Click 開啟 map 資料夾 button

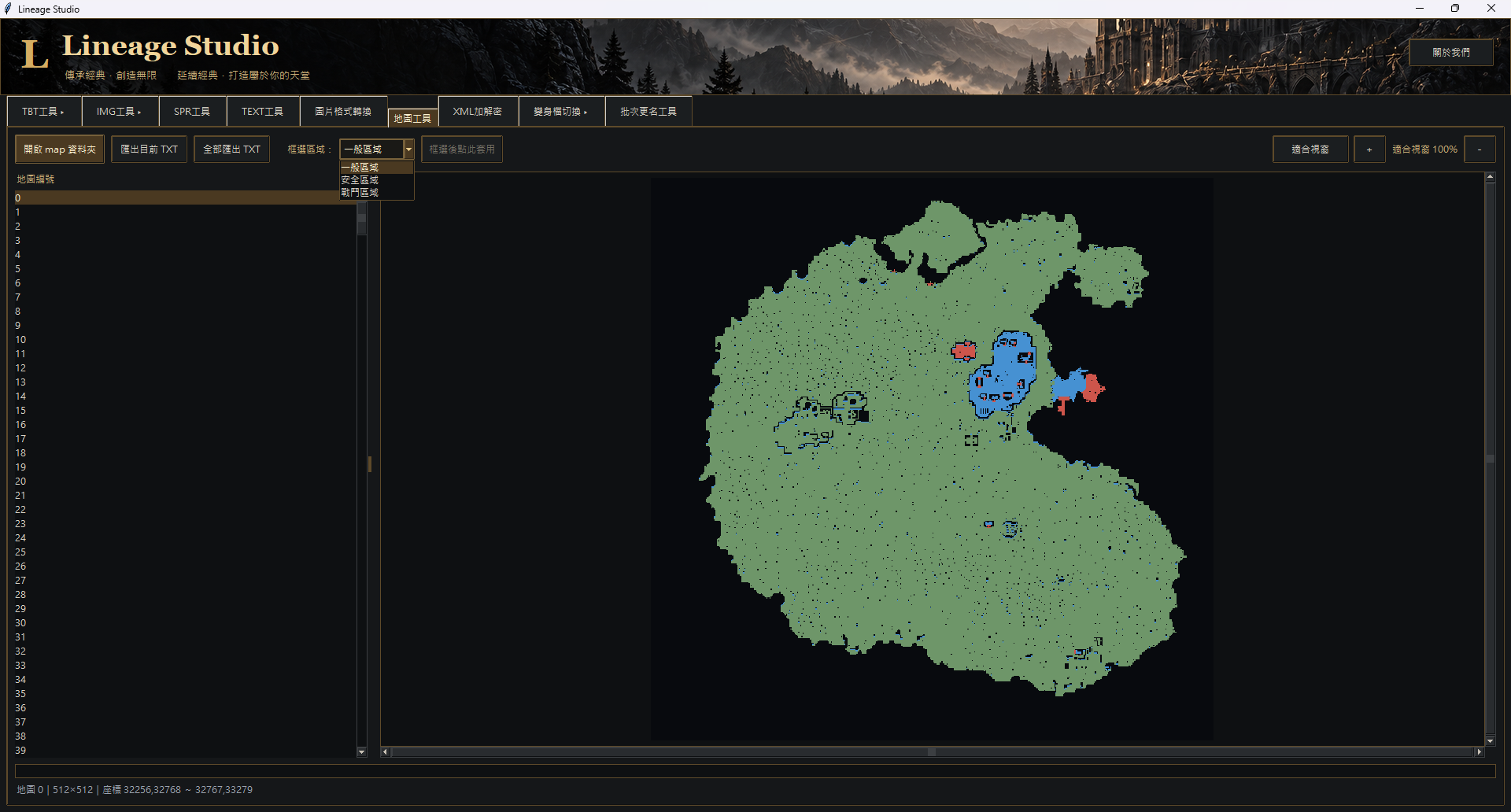tap(60, 149)
